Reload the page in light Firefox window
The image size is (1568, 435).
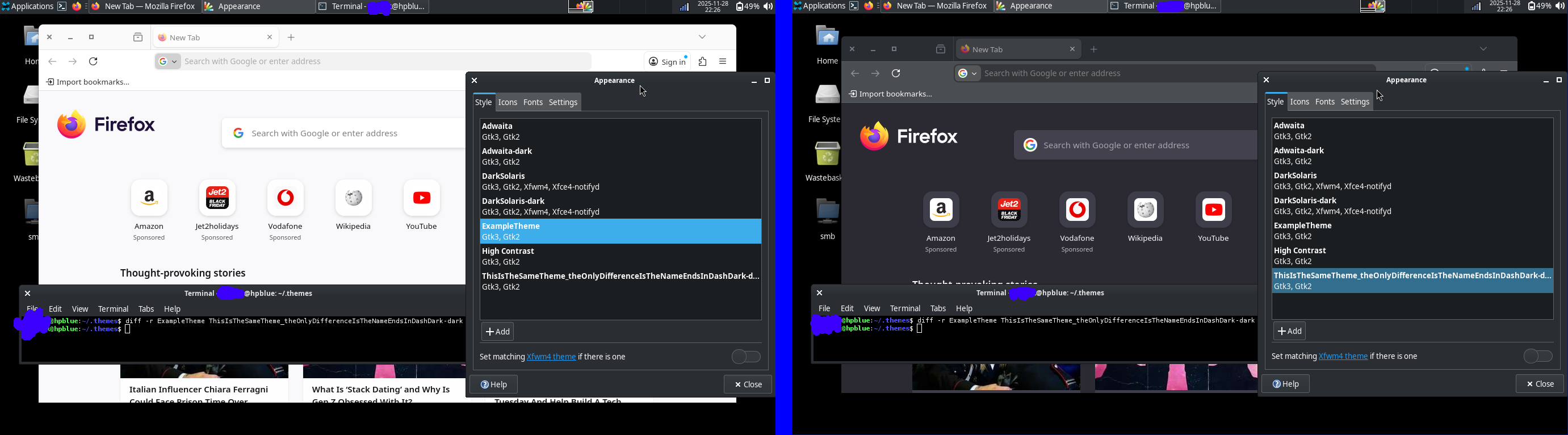(94, 61)
